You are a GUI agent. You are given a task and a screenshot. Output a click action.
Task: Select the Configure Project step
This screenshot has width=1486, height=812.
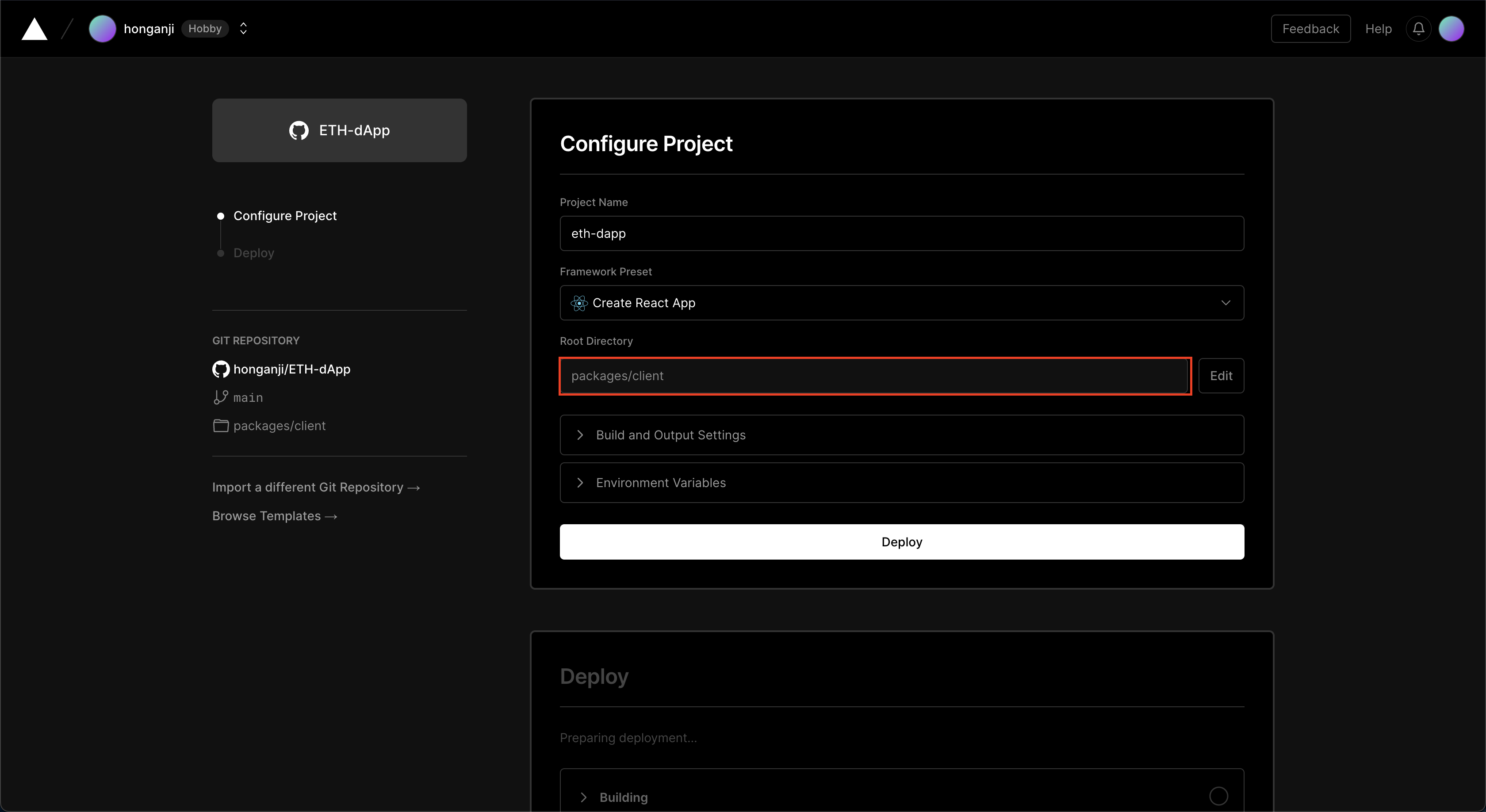pos(285,216)
